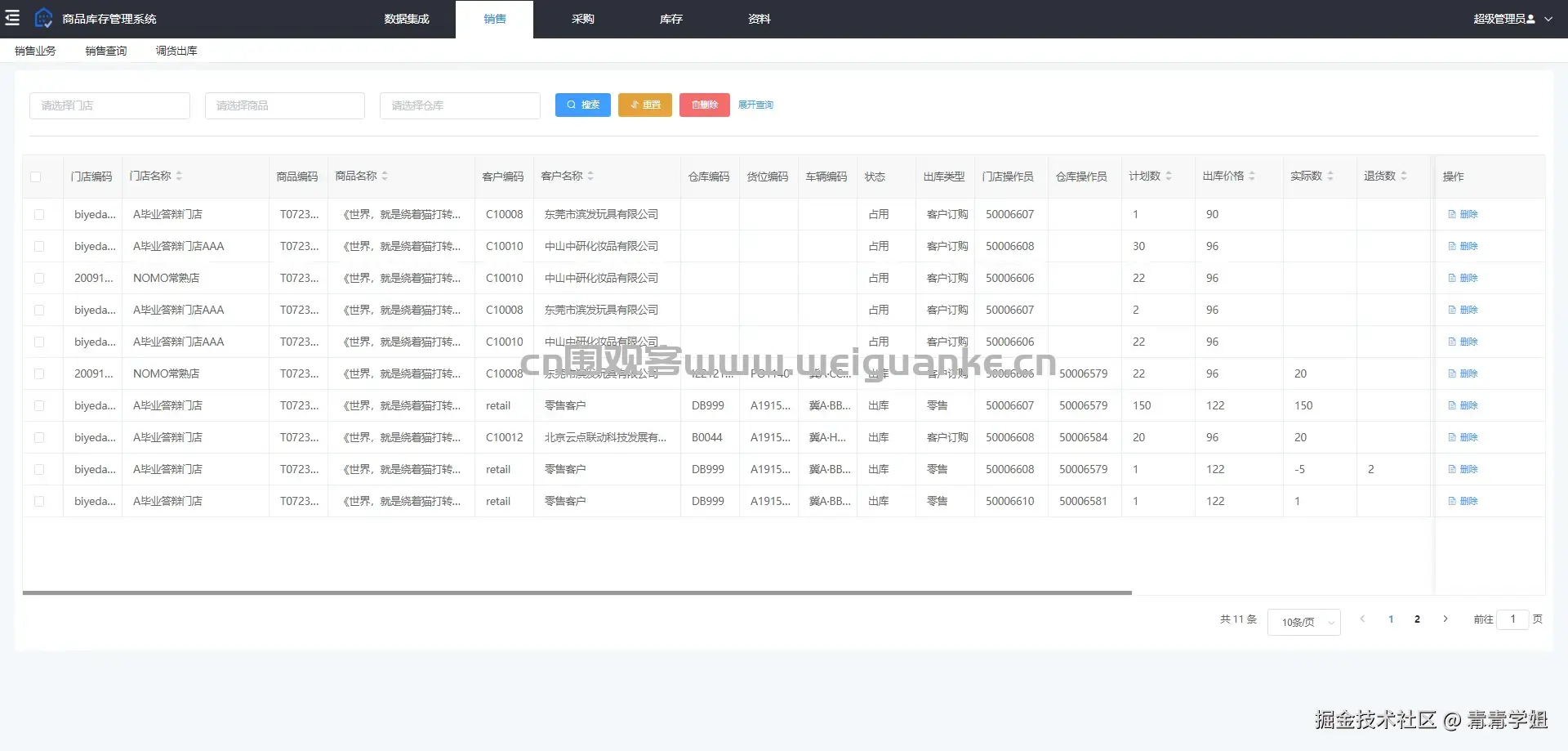This screenshot has height=751, width=1568.
Task: Sort the table by 计划数
Action: point(1169,176)
